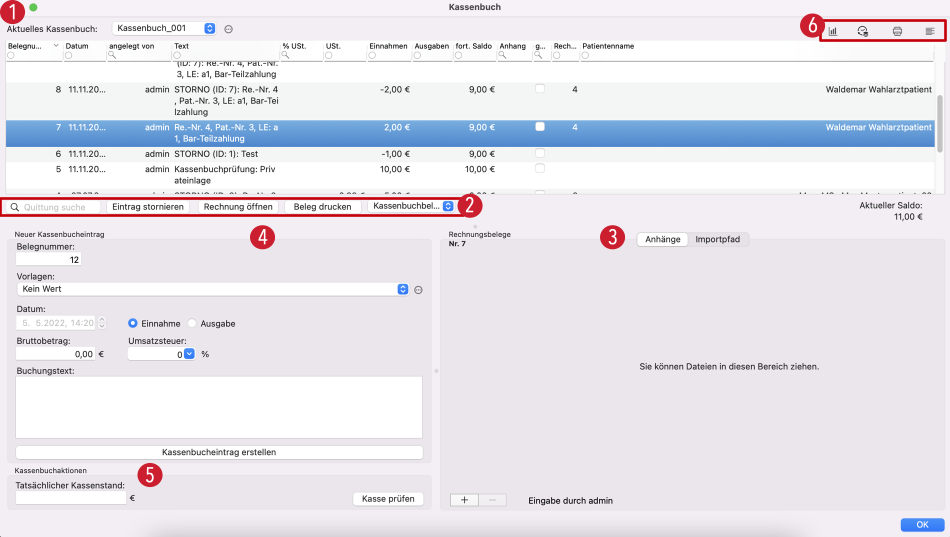Open the bar chart statistics icon
This screenshot has width=950, height=537.
click(833, 31)
